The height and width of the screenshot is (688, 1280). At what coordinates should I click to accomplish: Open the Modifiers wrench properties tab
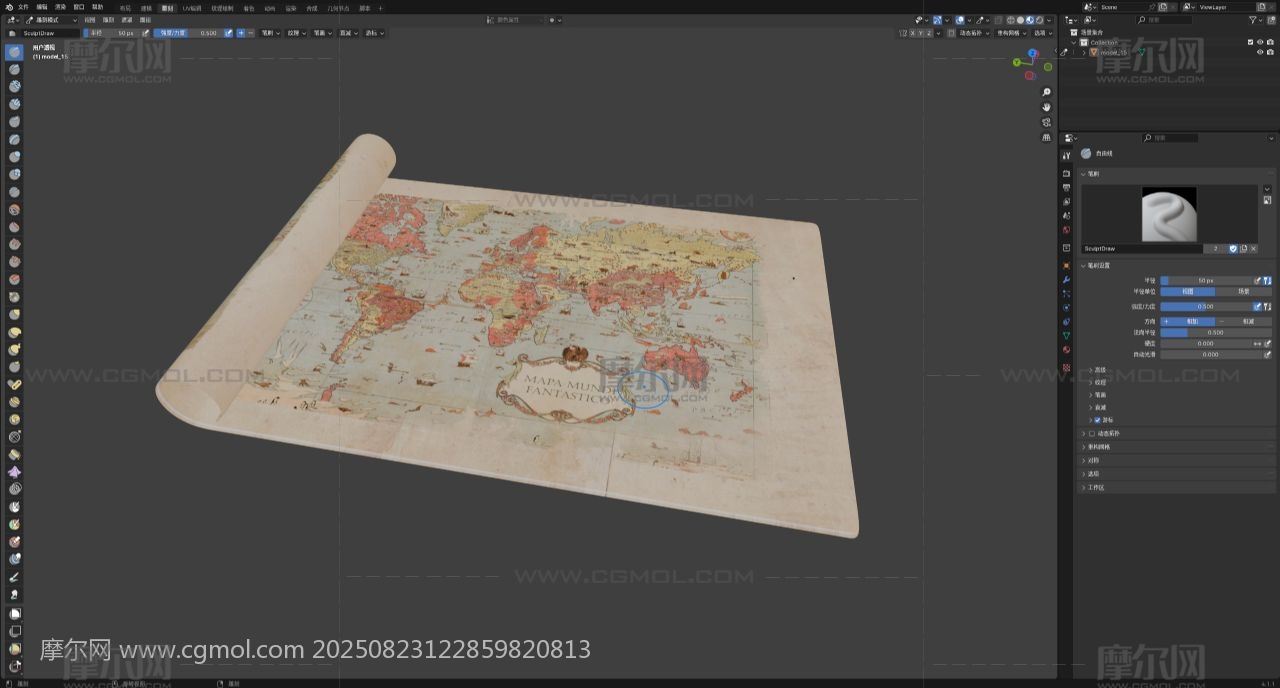pyautogui.click(x=1067, y=279)
